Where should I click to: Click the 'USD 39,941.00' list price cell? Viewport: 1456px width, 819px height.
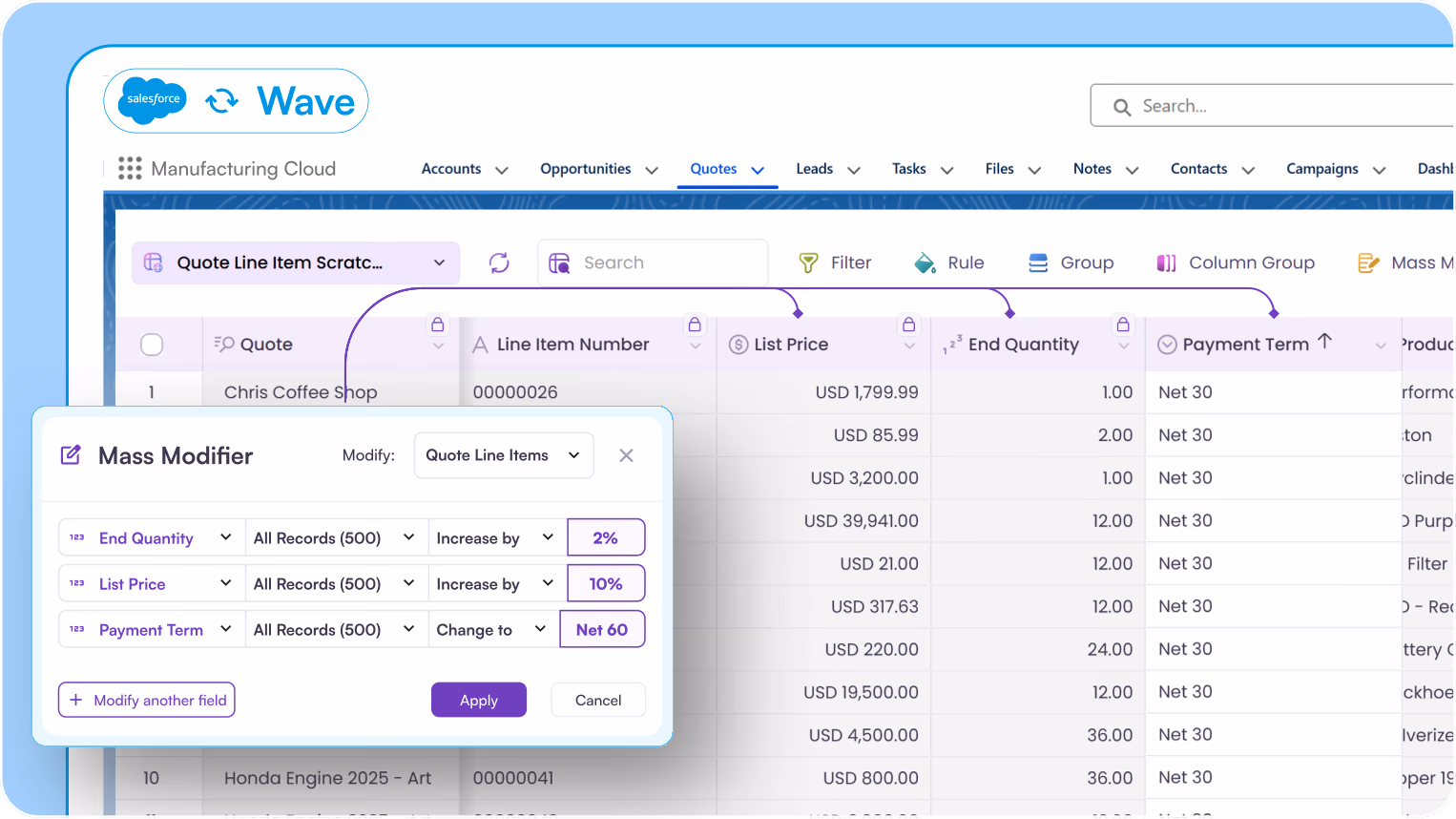click(861, 520)
